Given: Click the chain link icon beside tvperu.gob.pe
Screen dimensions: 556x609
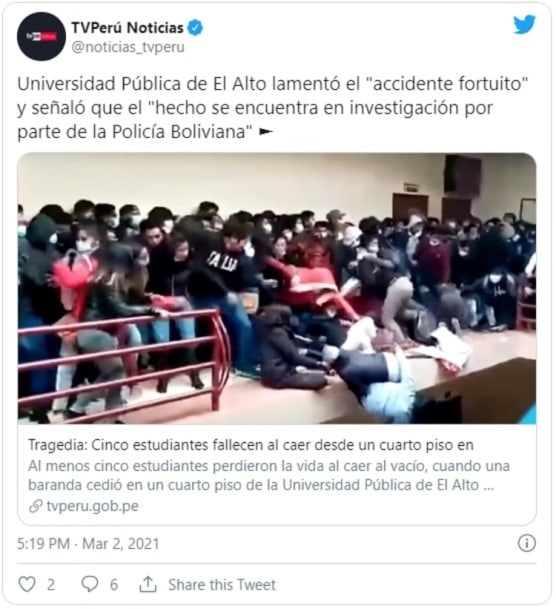Looking at the screenshot, I should (x=36, y=506).
